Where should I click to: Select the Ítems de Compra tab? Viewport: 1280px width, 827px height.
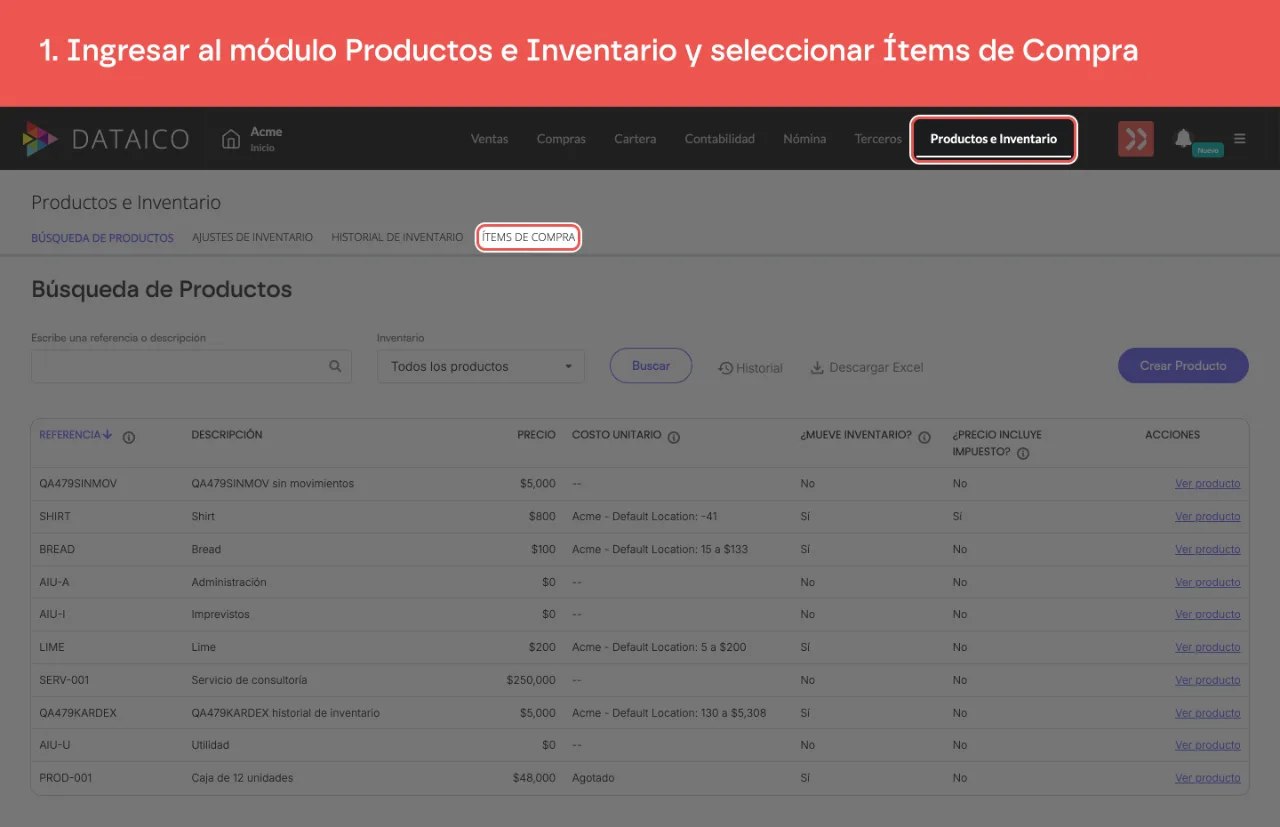tap(528, 238)
